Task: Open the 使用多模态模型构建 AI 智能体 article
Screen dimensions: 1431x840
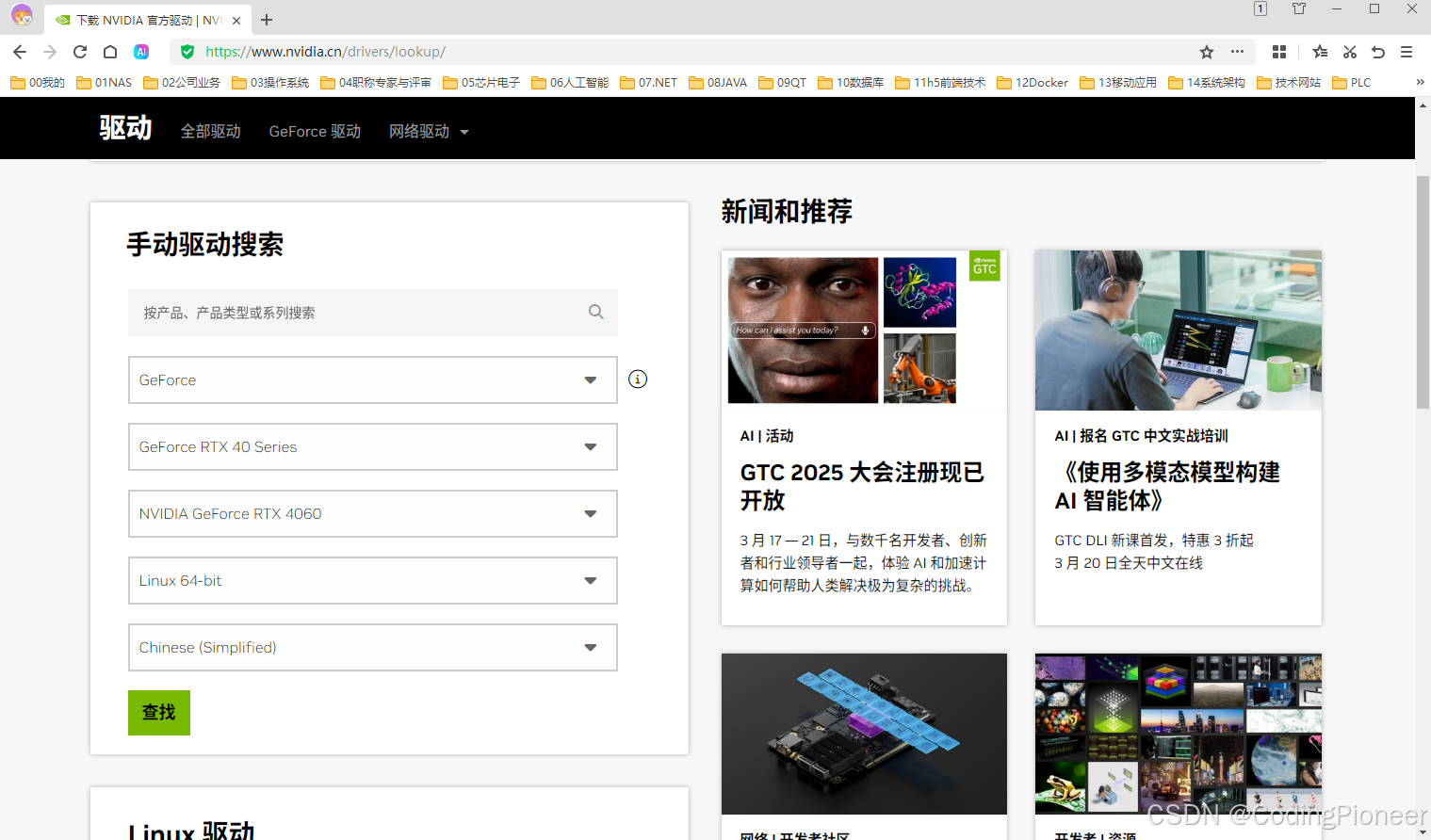Action: pos(1166,486)
